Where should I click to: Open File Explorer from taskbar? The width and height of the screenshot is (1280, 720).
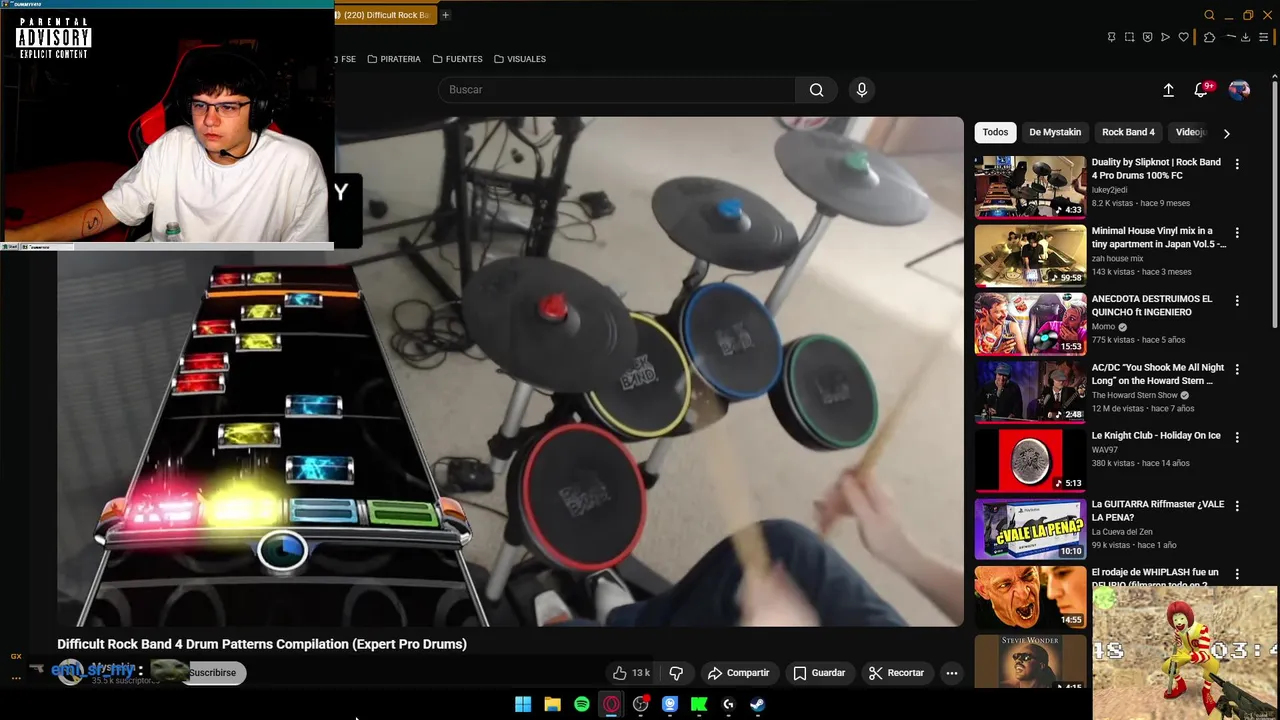pos(552,704)
